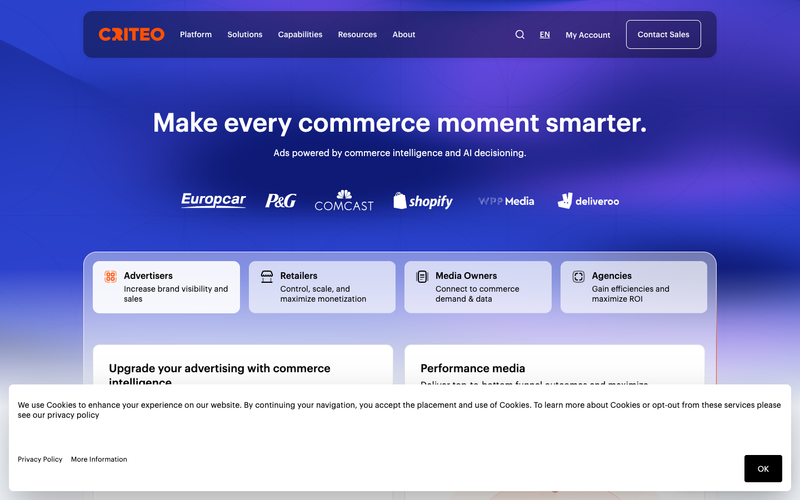This screenshot has height=500, width=800.
Task: Select the Advertisers tab
Action: point(166,287)
